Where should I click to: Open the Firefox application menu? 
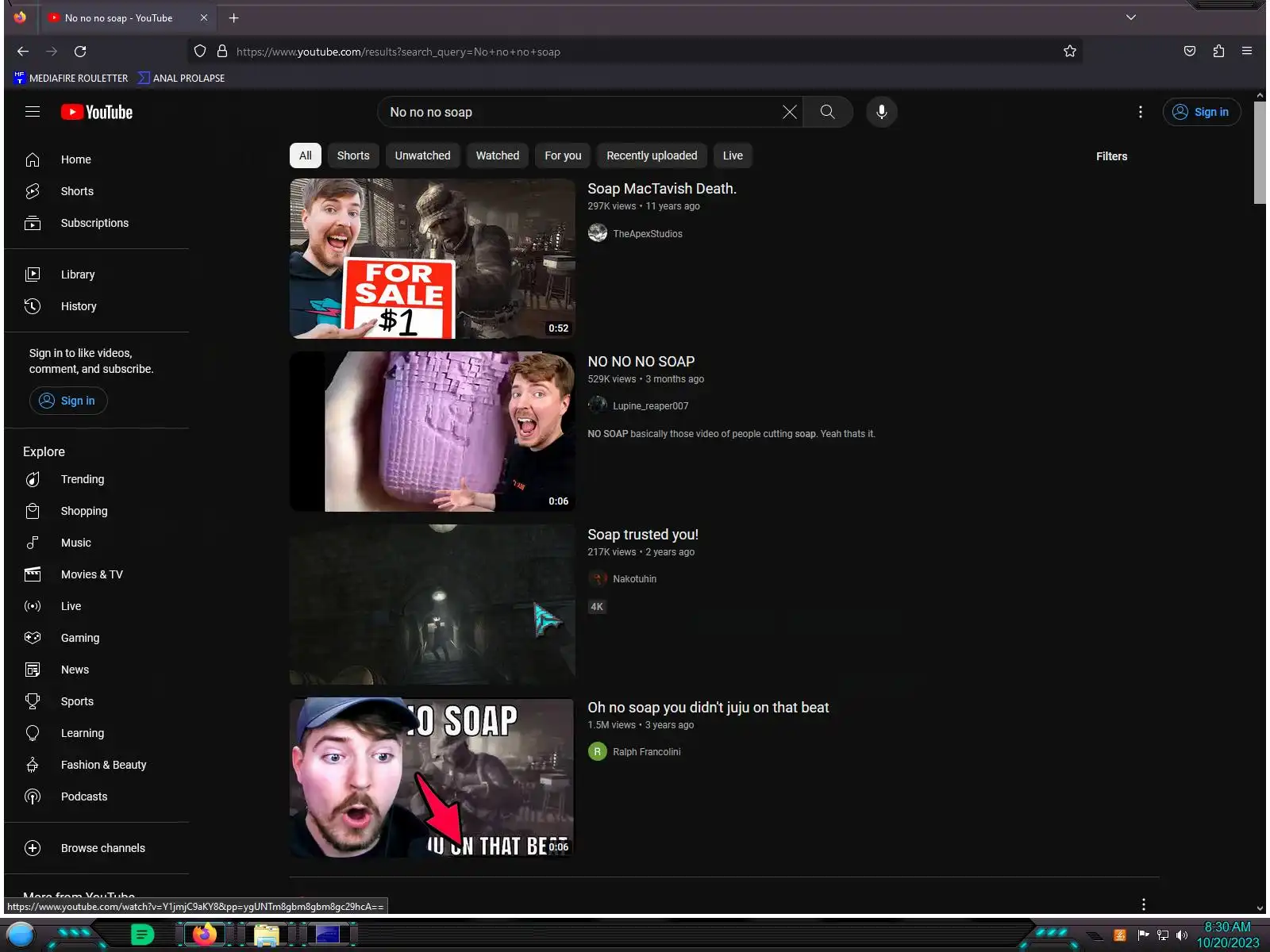(x=1247, y=52)
